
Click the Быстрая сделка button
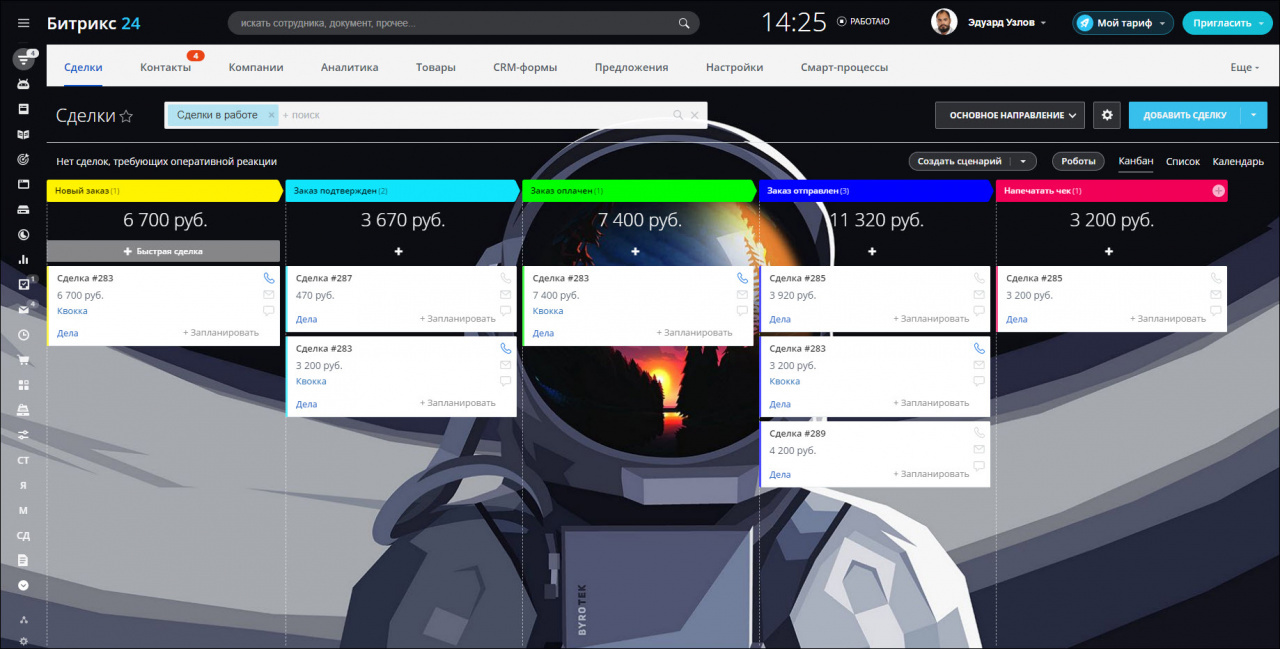(x=163, y=251)
